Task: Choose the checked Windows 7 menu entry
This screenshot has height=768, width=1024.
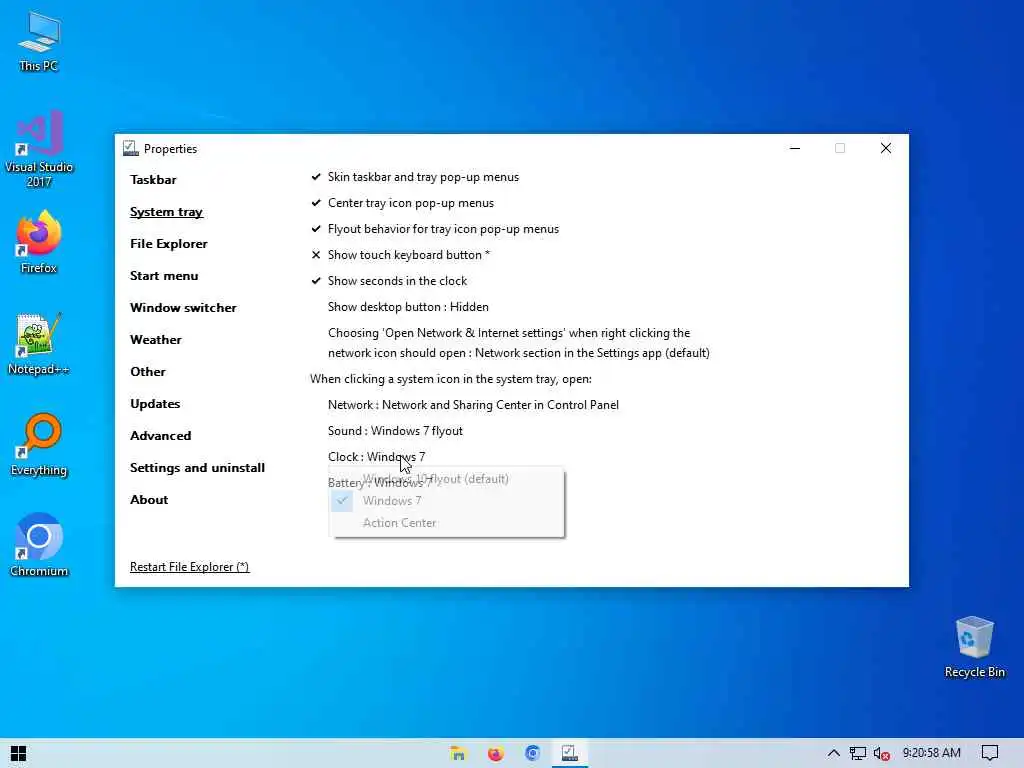Action: pyautogui.click(x=447, y=501)
